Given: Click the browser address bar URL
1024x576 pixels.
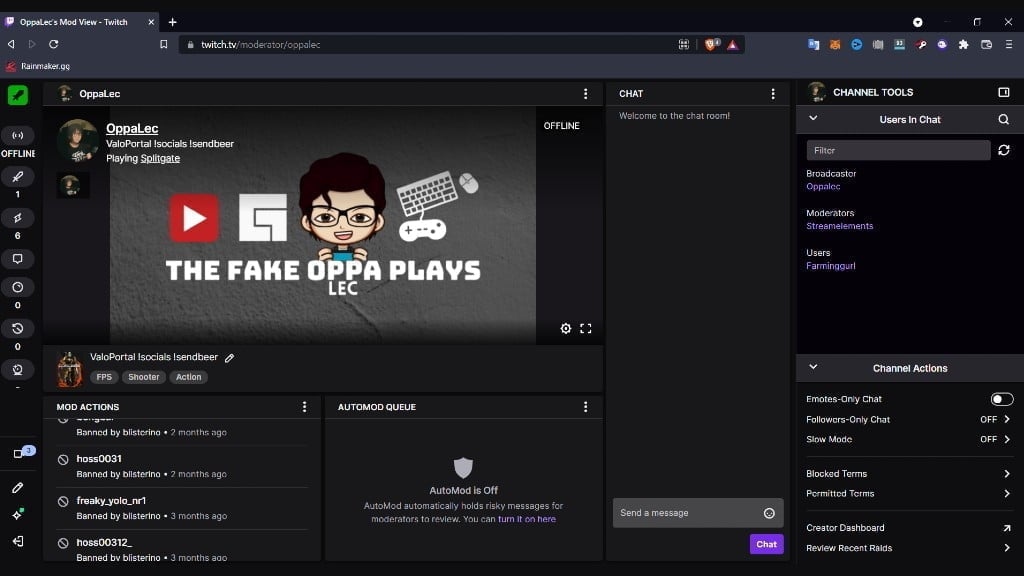Looking at the screenshot, I should pyautogui.click(x=261, y=45).
